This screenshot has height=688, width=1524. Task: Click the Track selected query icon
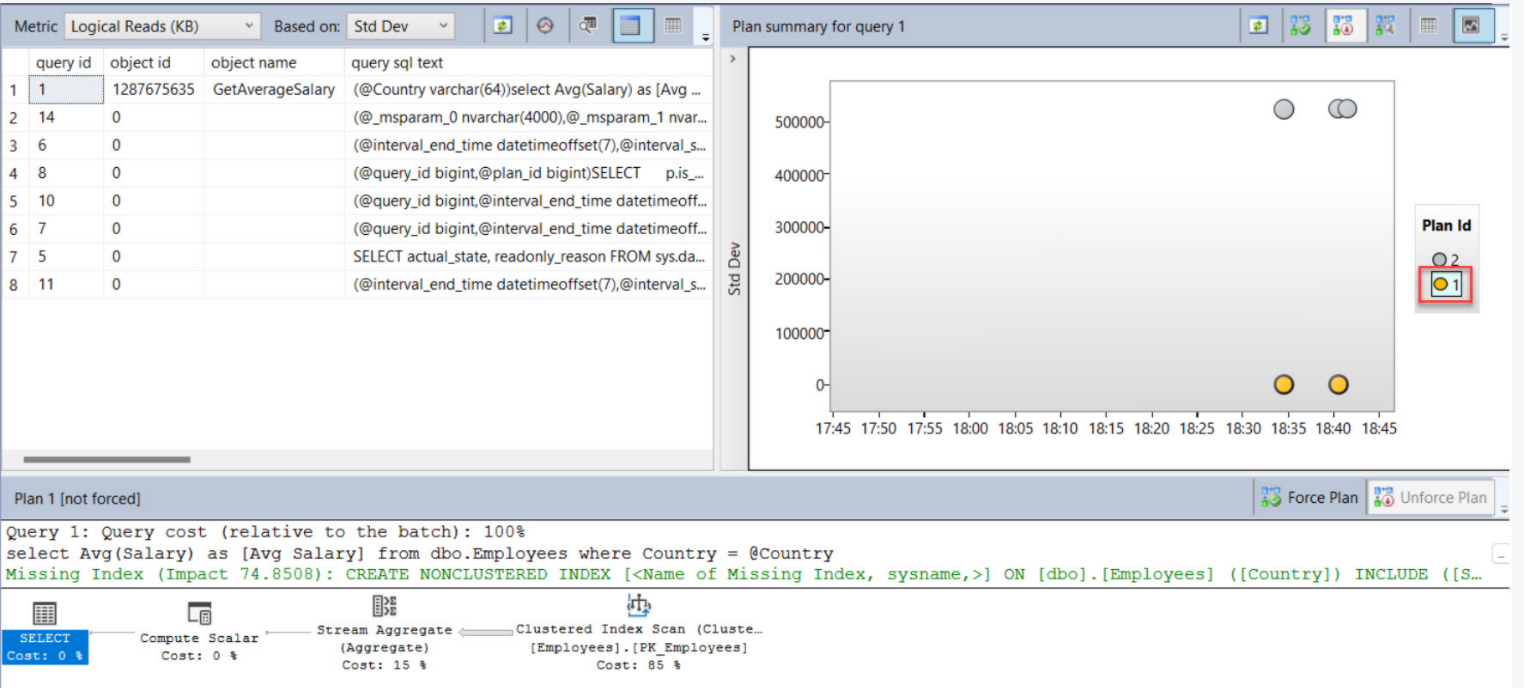pos(545,27)
